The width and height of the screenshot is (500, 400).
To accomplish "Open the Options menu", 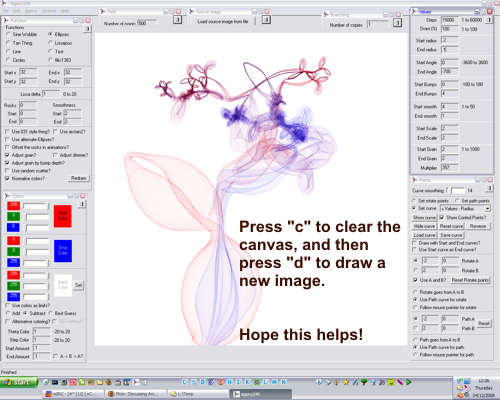I will (49, 11).
